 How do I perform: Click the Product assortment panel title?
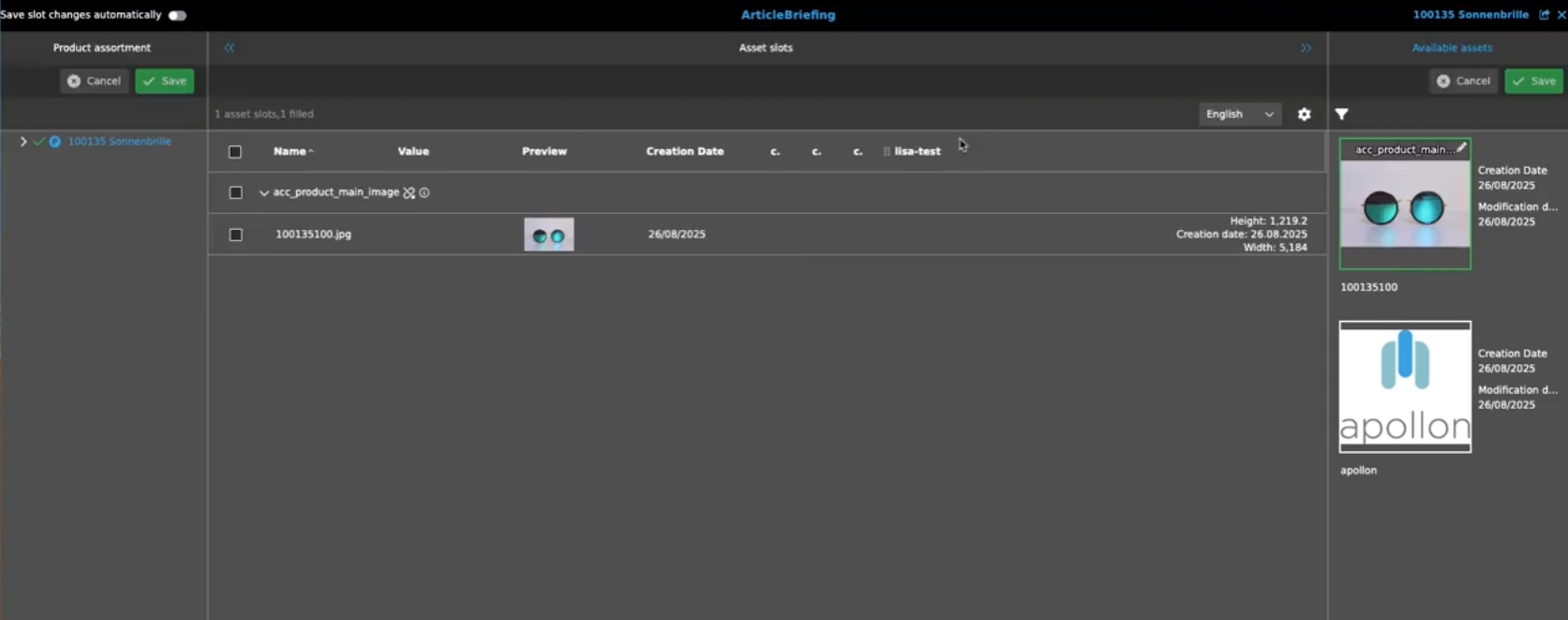click(101, 48)
